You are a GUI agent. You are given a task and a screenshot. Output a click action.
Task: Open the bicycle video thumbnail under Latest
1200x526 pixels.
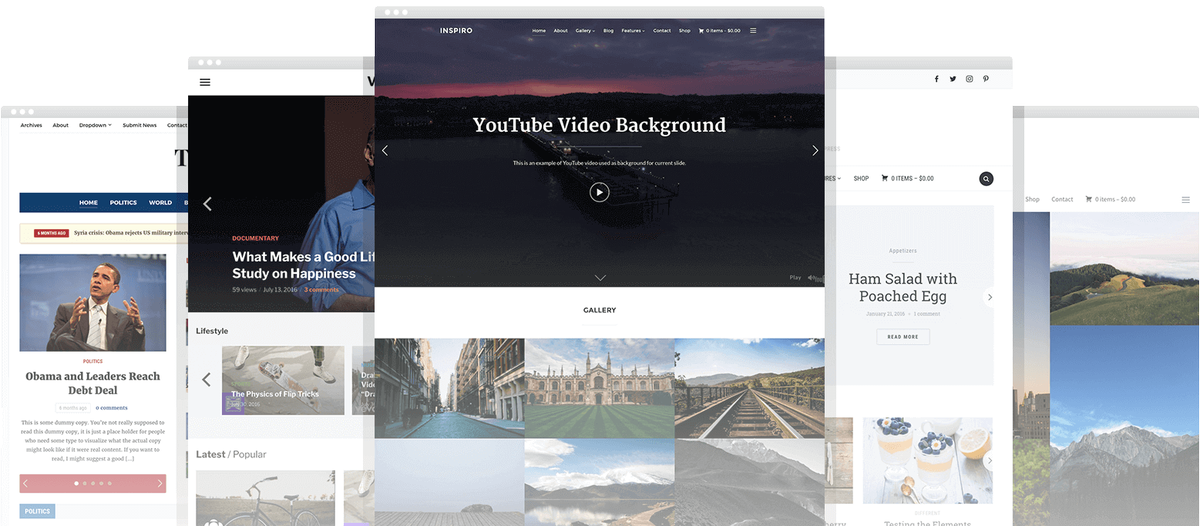point(265,498)
